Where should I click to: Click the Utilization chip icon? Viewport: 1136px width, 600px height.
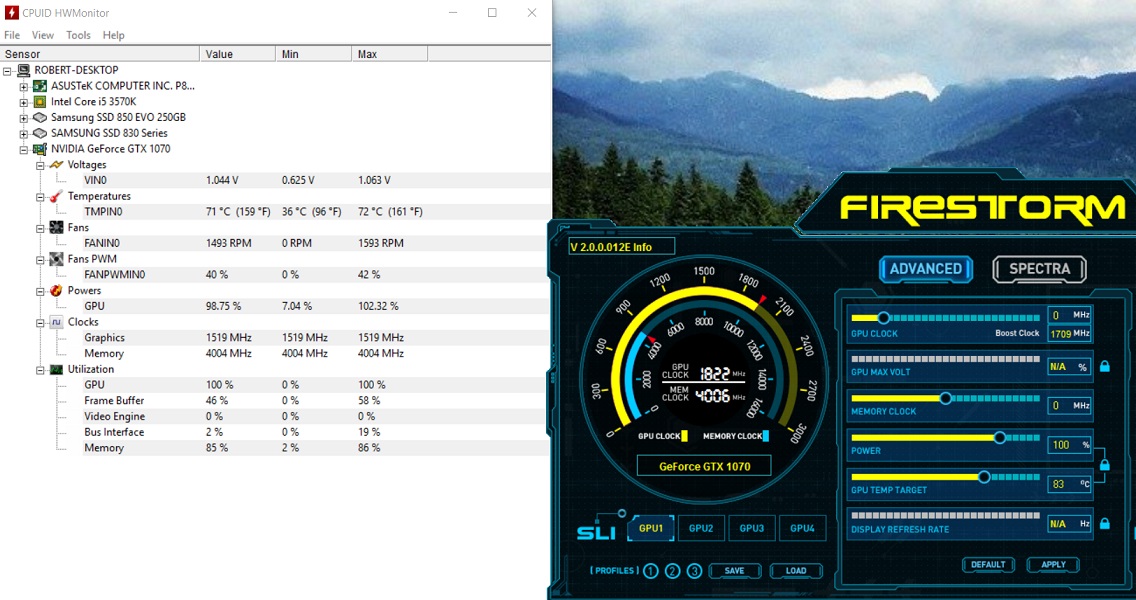[57, 370]
